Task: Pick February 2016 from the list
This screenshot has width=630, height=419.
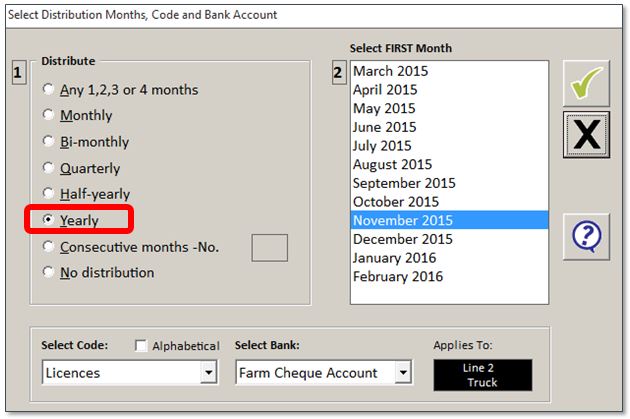Action: (449, 276)
